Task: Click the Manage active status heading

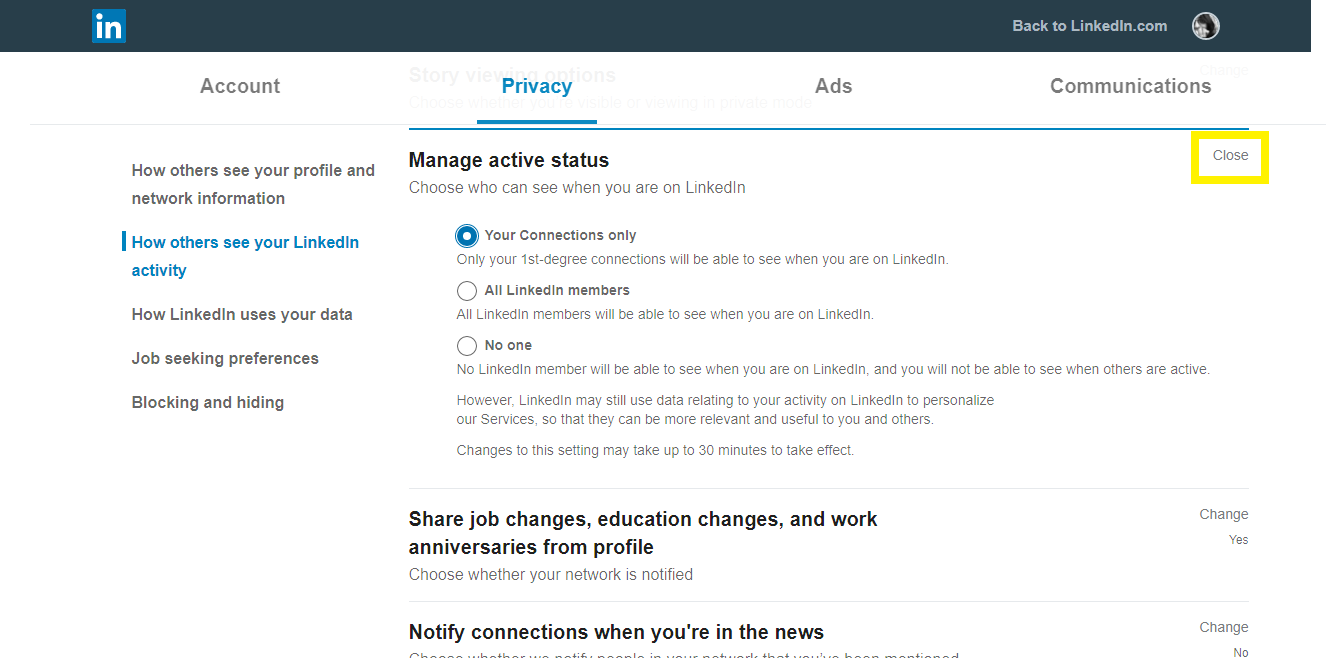Action: pos(509,160)
